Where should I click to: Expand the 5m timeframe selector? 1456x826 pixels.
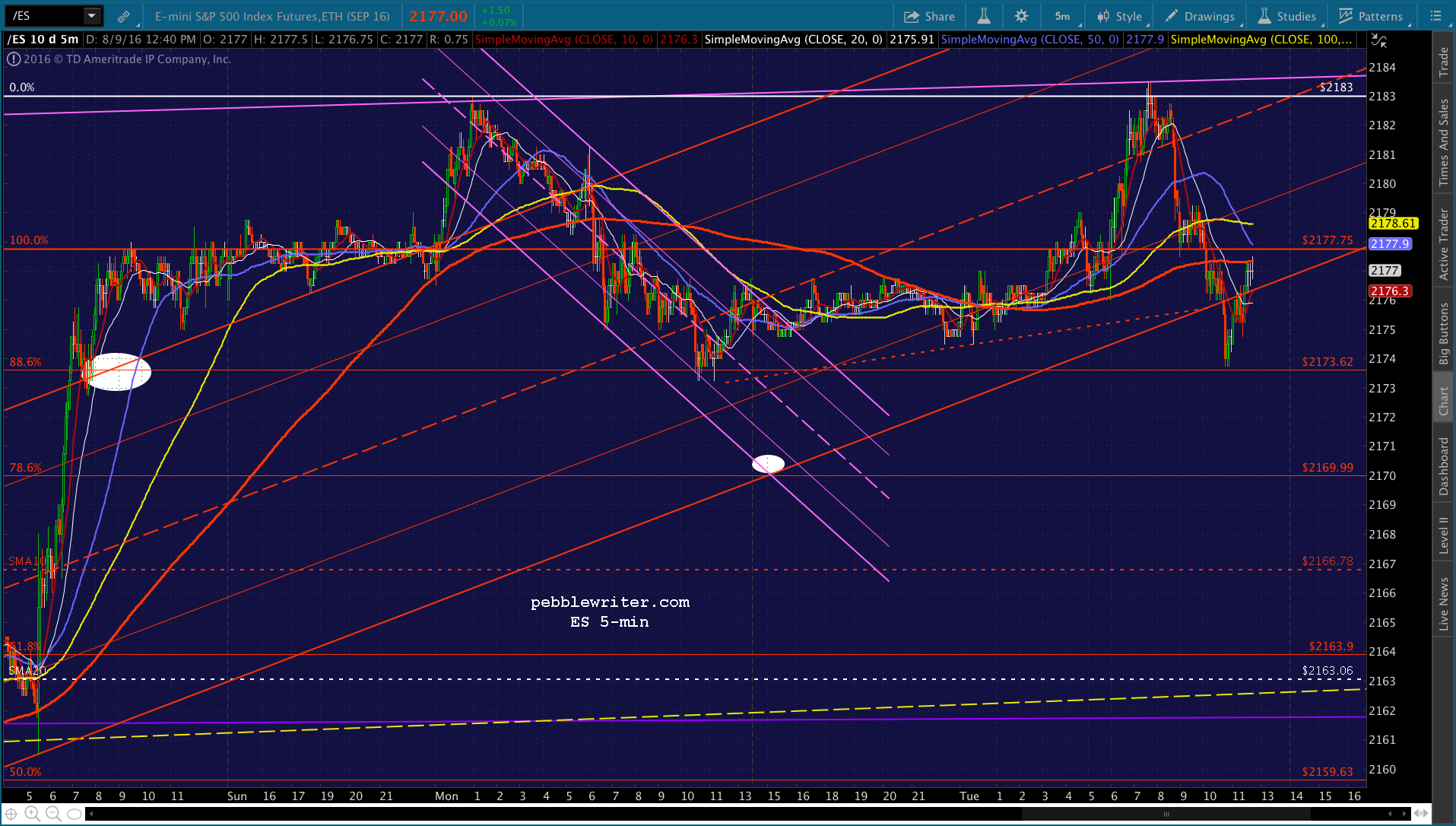(x=1062, y=16)
